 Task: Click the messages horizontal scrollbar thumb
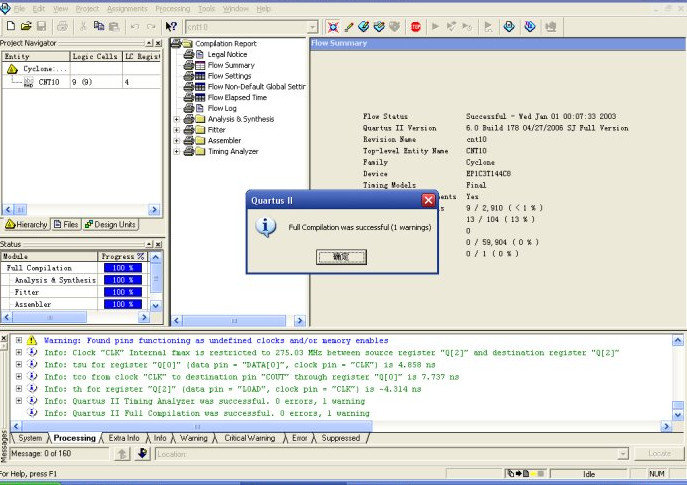click(197, 426)
